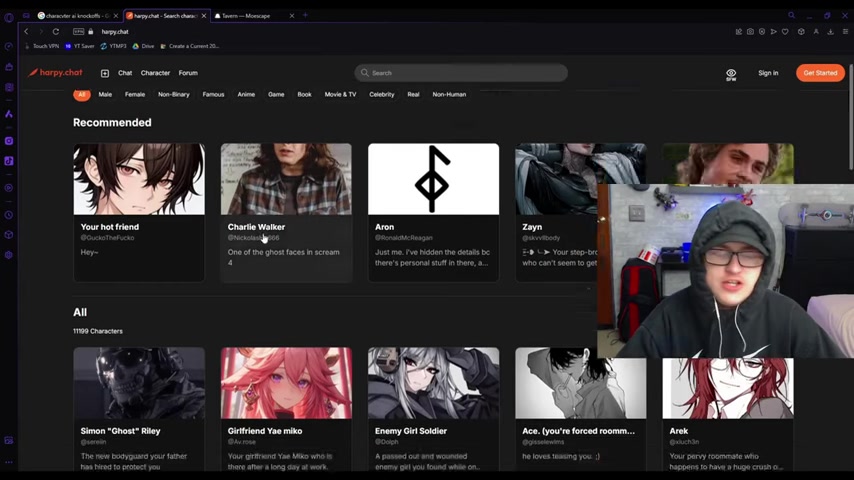Open the Simon "Ghost" Riley character card
This screenshot has width=854, height=480.
pos(139,410)
